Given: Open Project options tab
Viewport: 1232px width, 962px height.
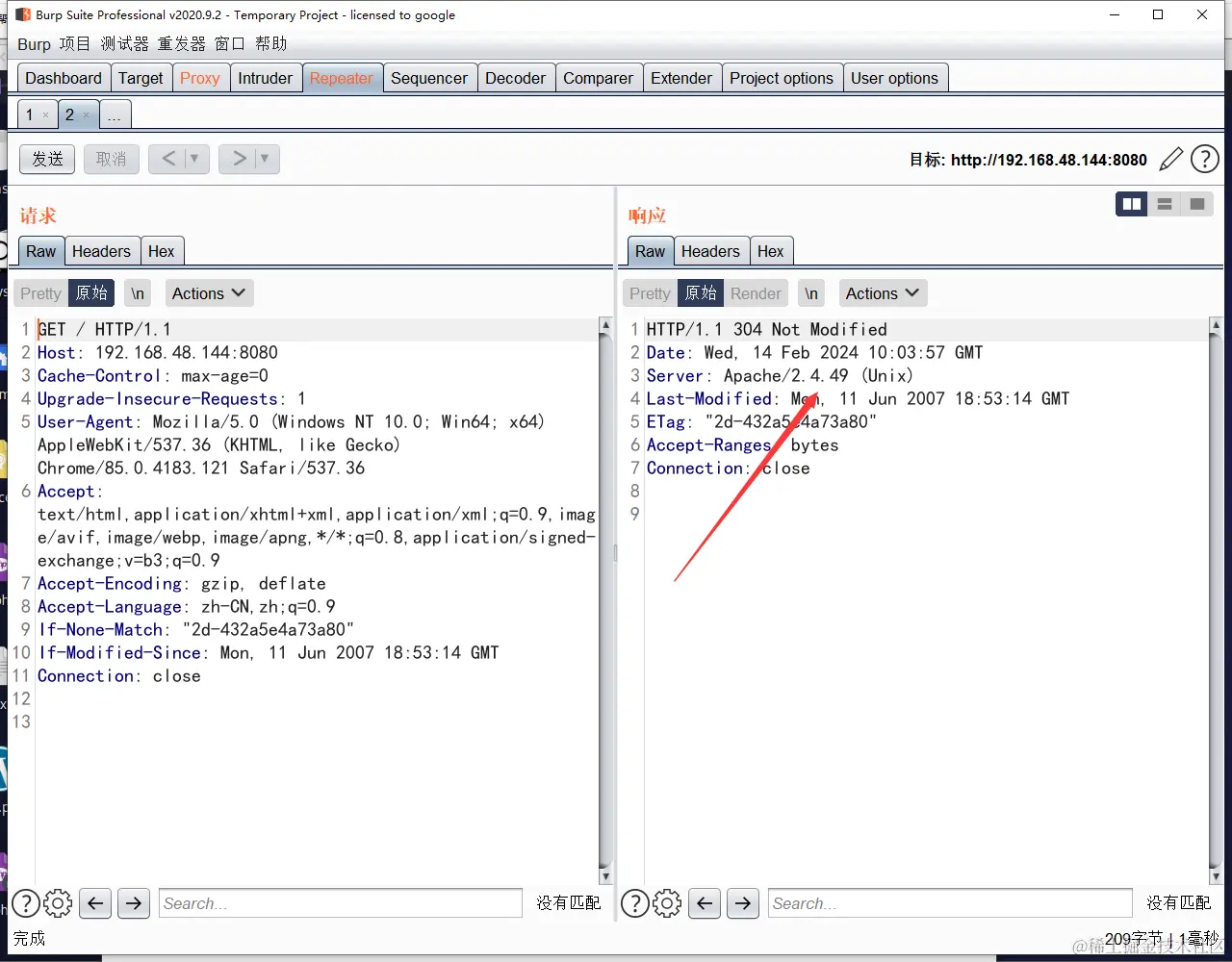Looking at the screenshot, I should coord(782,78).
